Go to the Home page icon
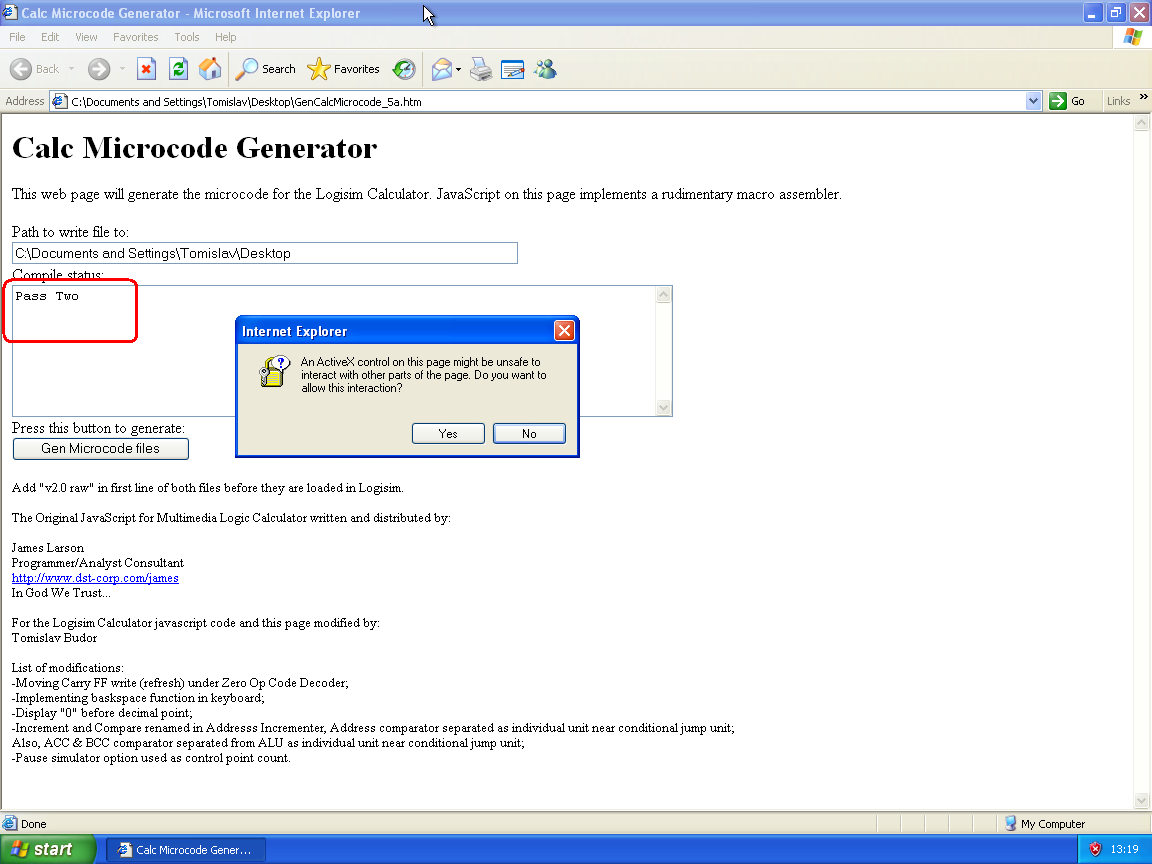 (210, 69)
